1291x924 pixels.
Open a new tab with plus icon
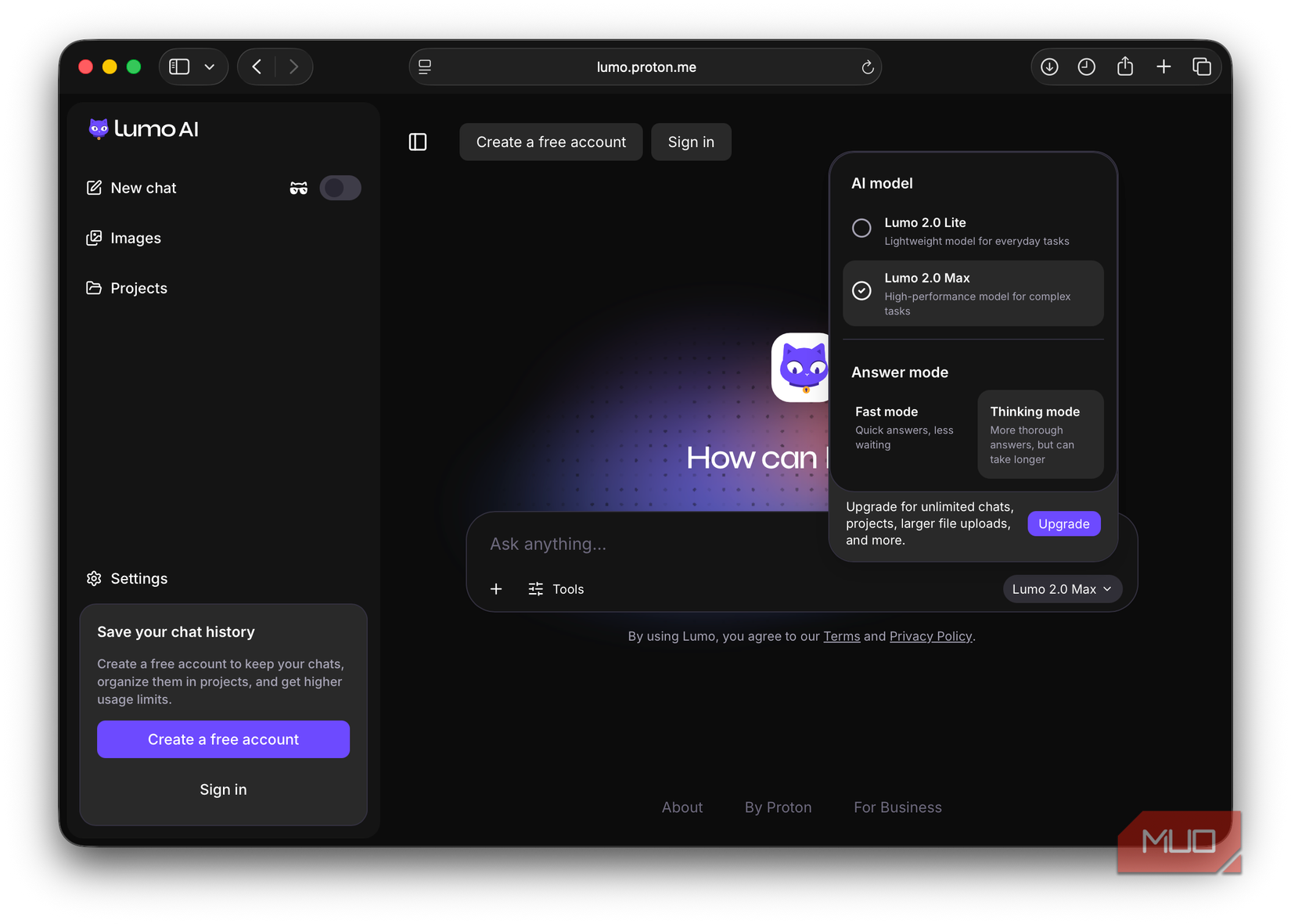(x=1163, y=67)
